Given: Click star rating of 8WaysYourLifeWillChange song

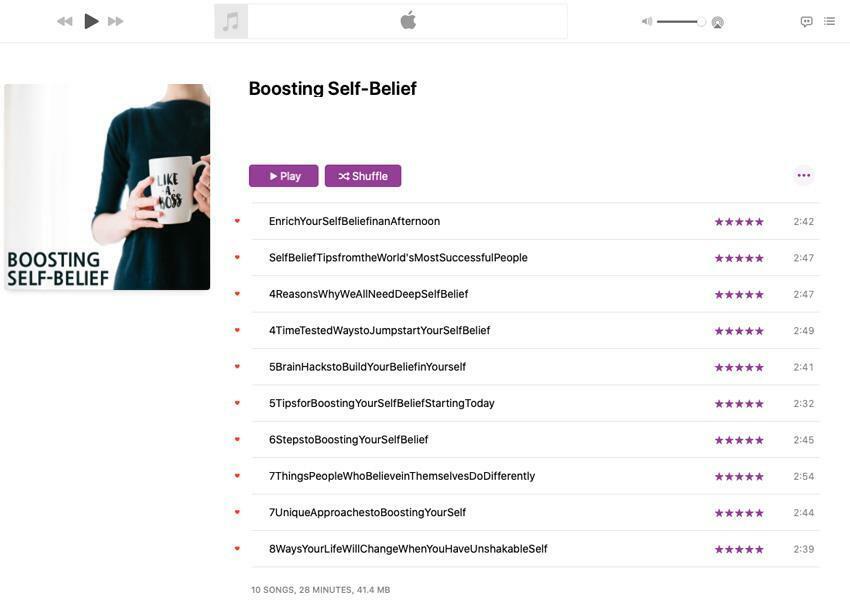Looking at the screenshot, I should click(x=739, y=550).
